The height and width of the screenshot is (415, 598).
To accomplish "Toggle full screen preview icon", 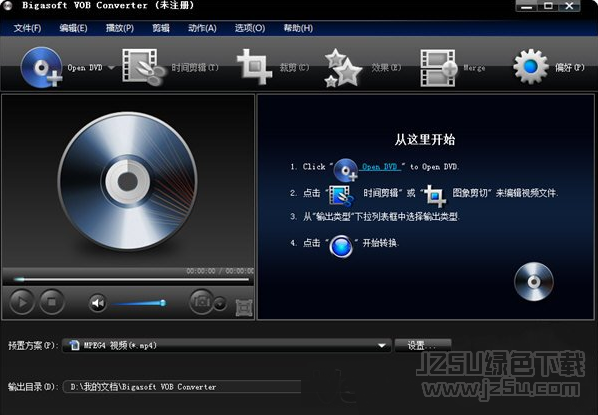I will (244, 307).
